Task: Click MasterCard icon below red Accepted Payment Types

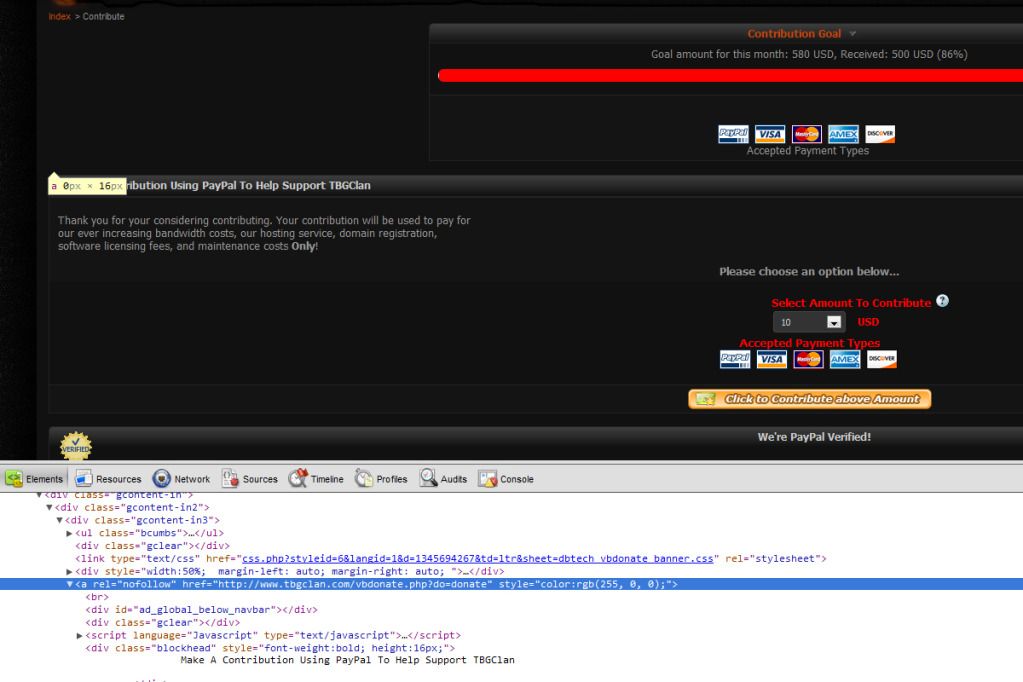Action: pyautogui.click(x=808, y=360)
